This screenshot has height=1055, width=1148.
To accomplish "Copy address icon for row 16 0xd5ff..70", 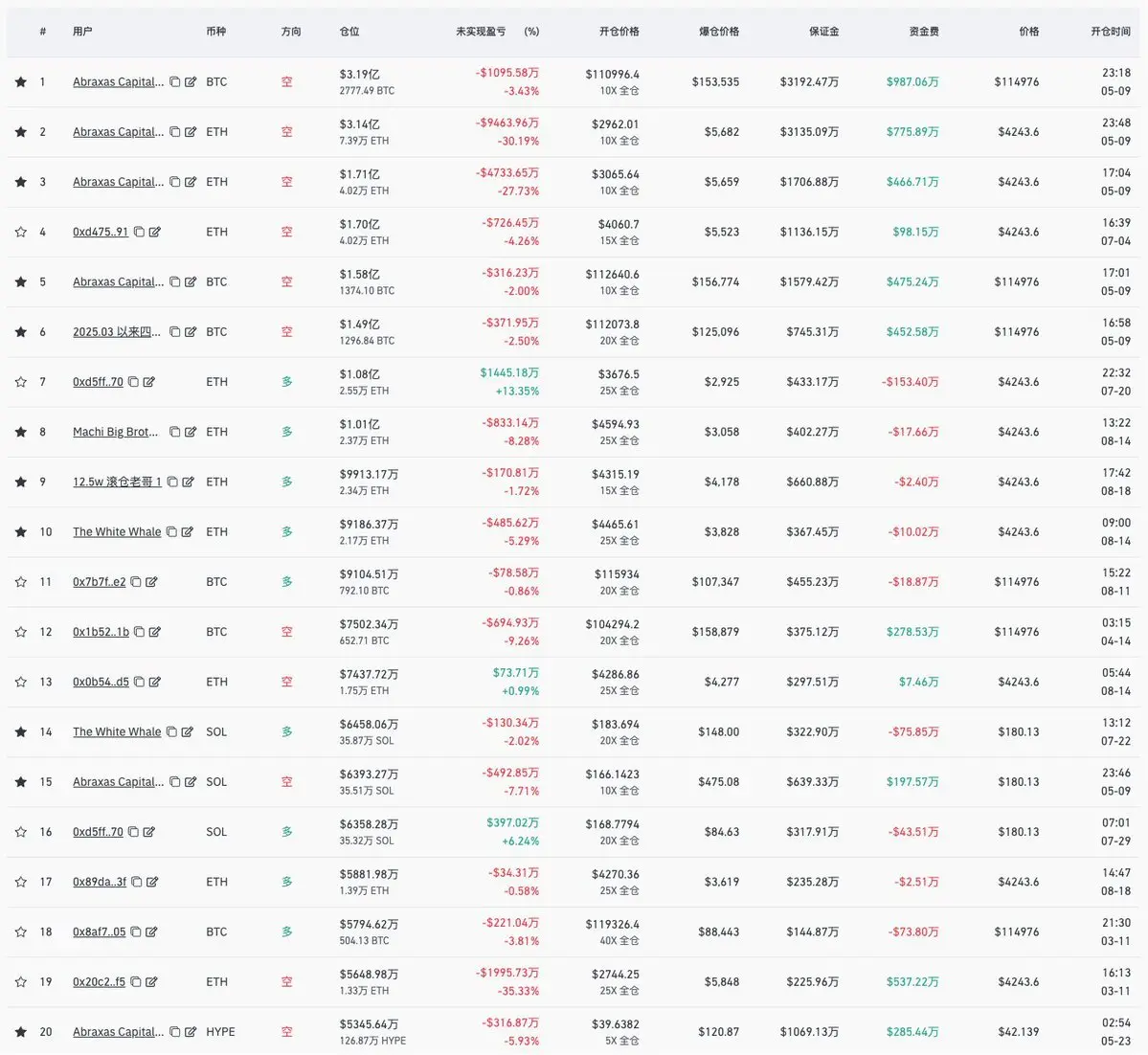I will (133, 833).
